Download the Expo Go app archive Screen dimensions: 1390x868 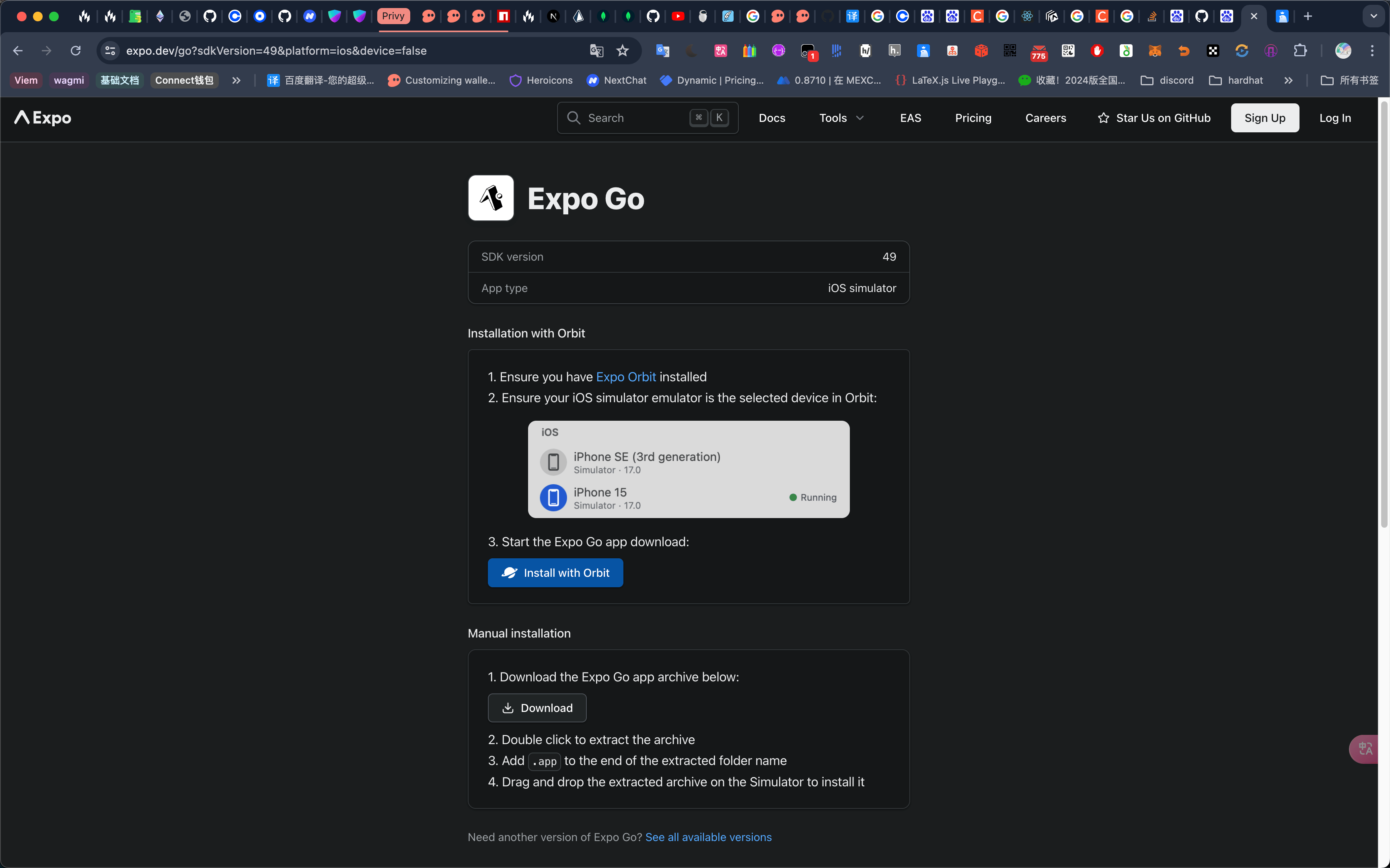(537, 708)
